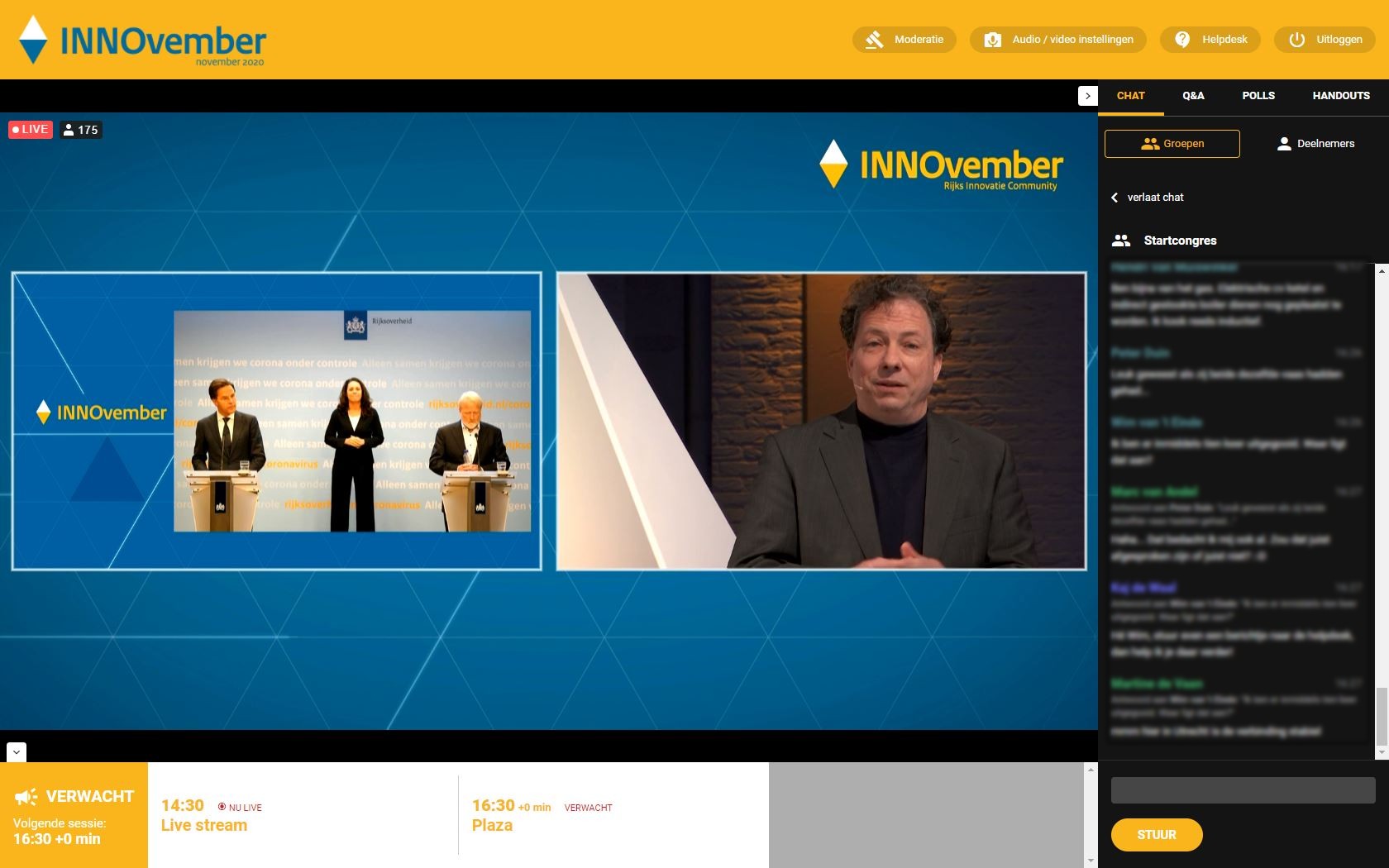
Task: Click the LIVE indicator badge
Action: pyautogui.click(x=31, y=130)
